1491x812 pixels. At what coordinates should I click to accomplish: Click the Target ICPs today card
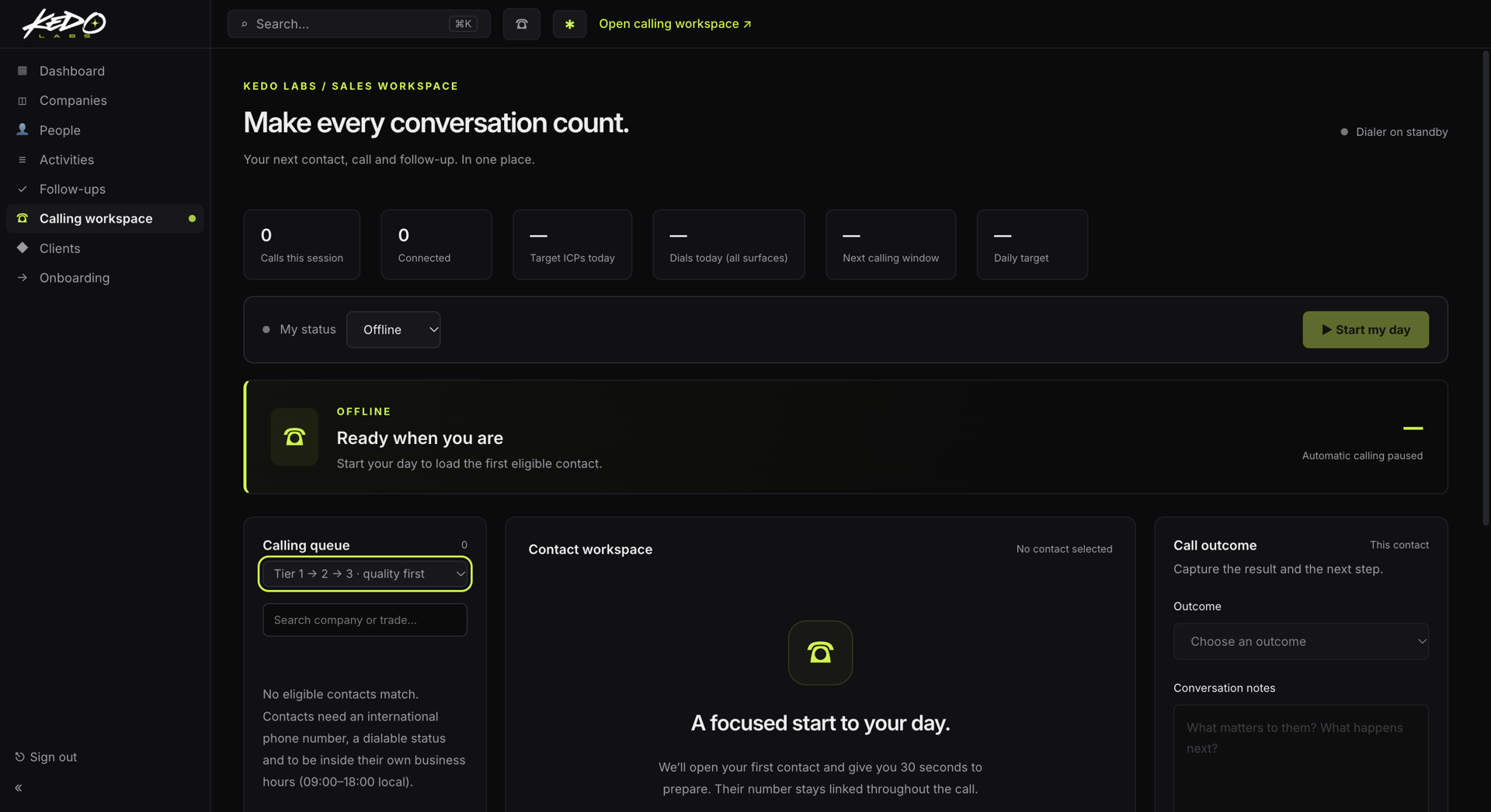click(x=572, y=245)
